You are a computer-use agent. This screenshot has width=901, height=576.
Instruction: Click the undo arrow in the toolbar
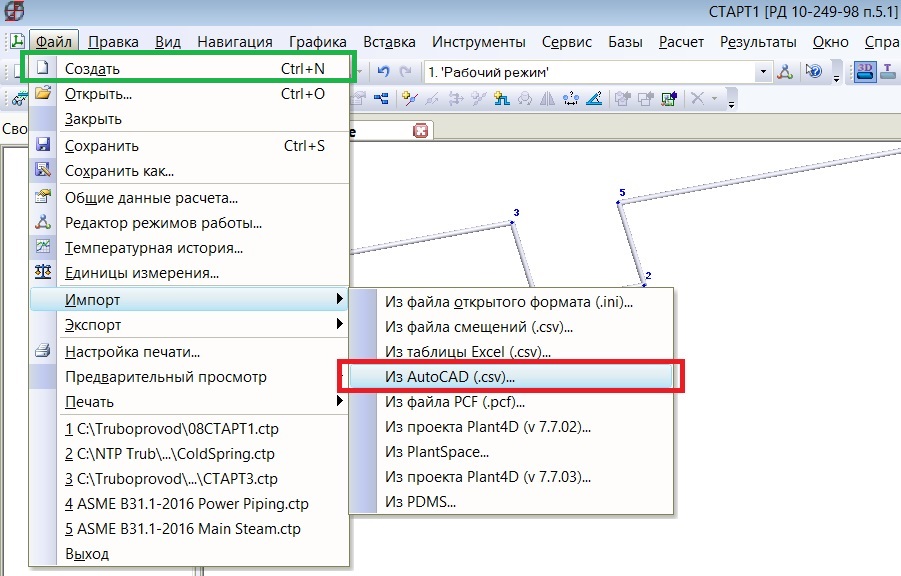pos(384,72)
